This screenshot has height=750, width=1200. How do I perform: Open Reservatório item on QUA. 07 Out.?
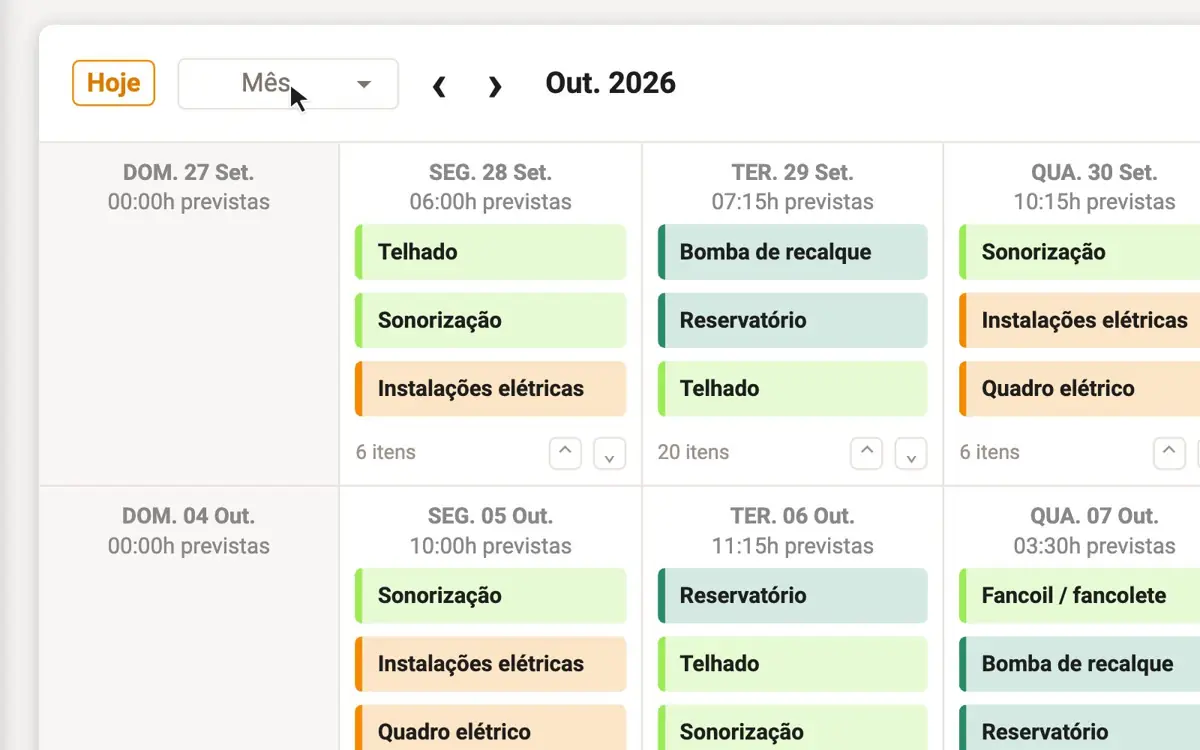(x=1079, y=728)
